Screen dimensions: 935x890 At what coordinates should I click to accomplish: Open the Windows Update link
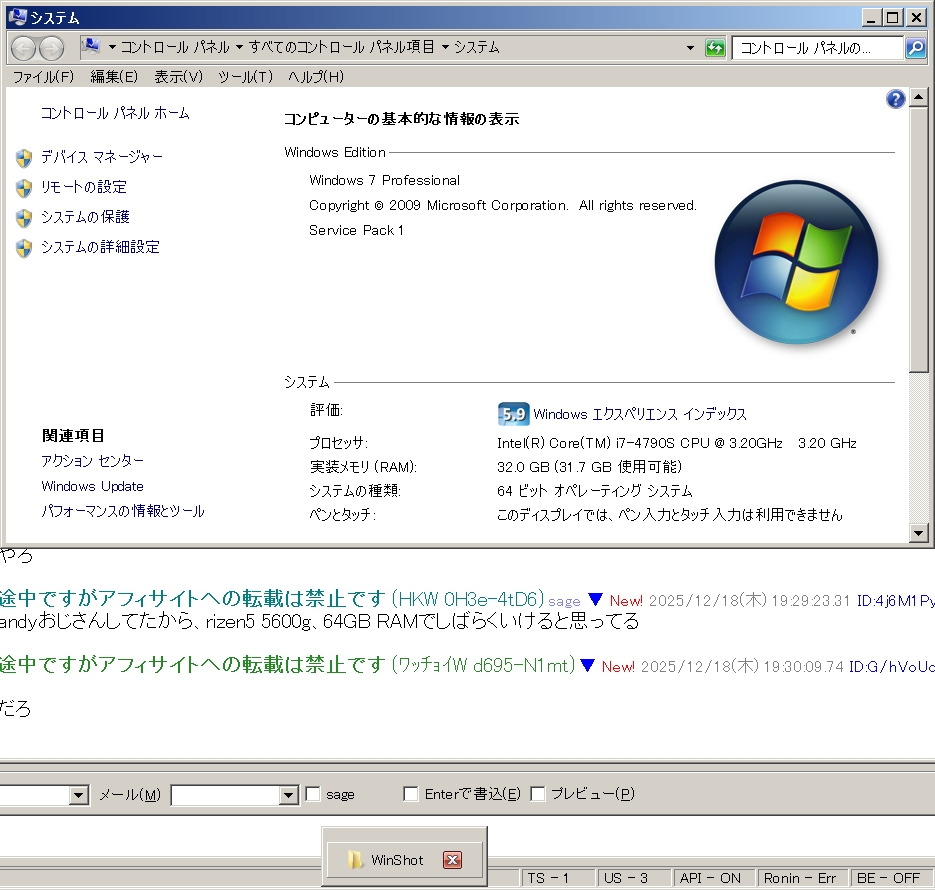[92, 486]
